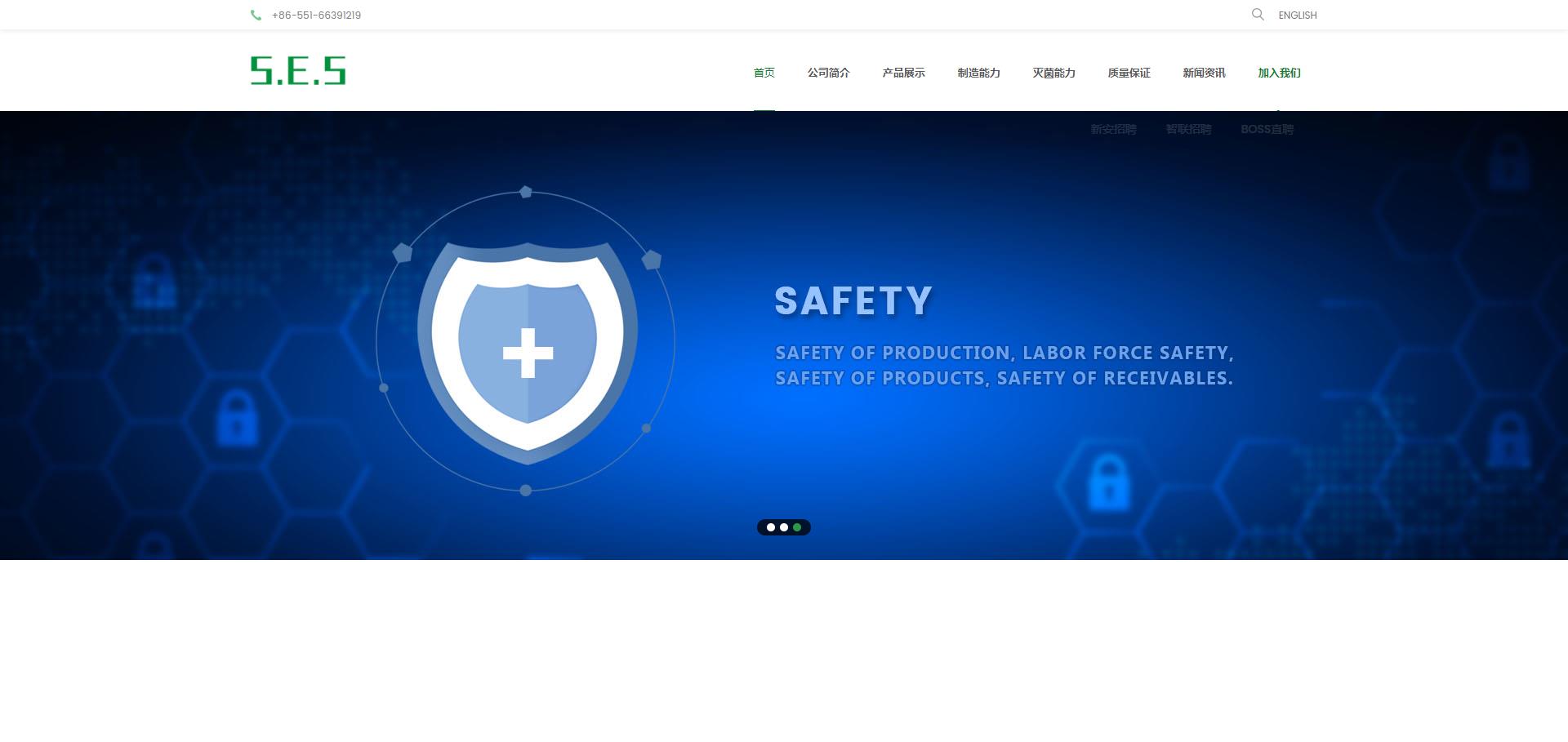Click the phone number +86-551-66391219
The image size is (1568, 742).
(x=317, y=15)
